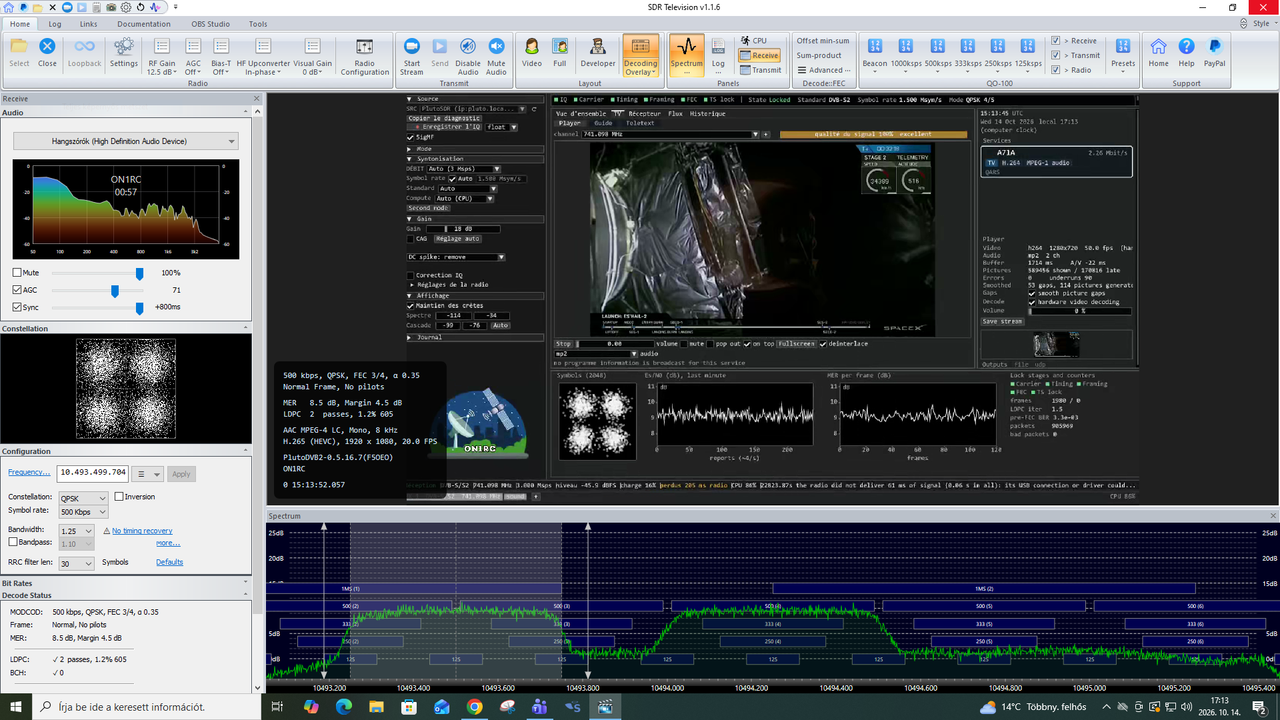The height and width of the screenshot is (720, 1280).
Task: Show the CPU panel
Action: point(754,41)
